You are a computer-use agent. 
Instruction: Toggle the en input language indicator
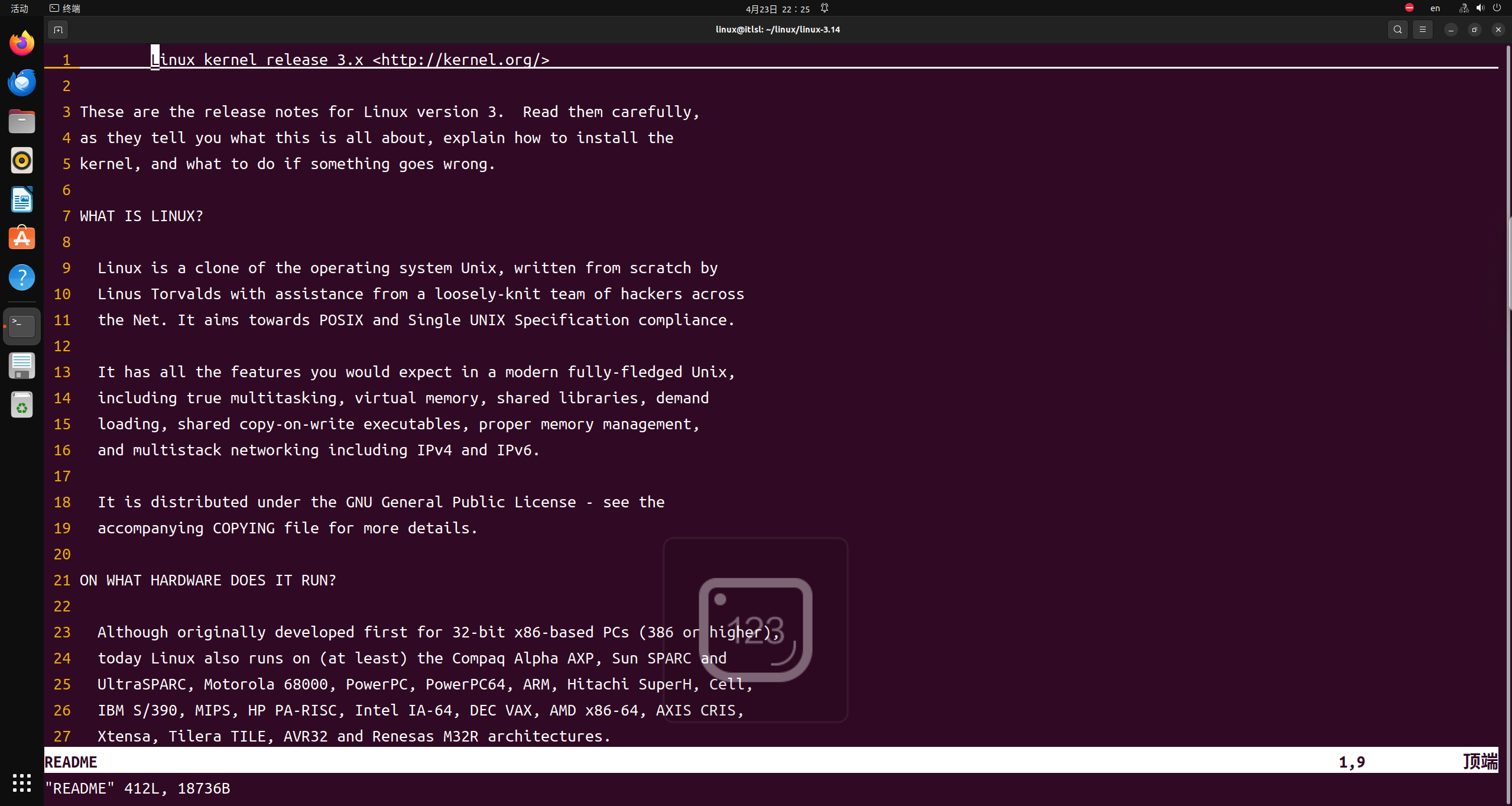(1435, 8)
